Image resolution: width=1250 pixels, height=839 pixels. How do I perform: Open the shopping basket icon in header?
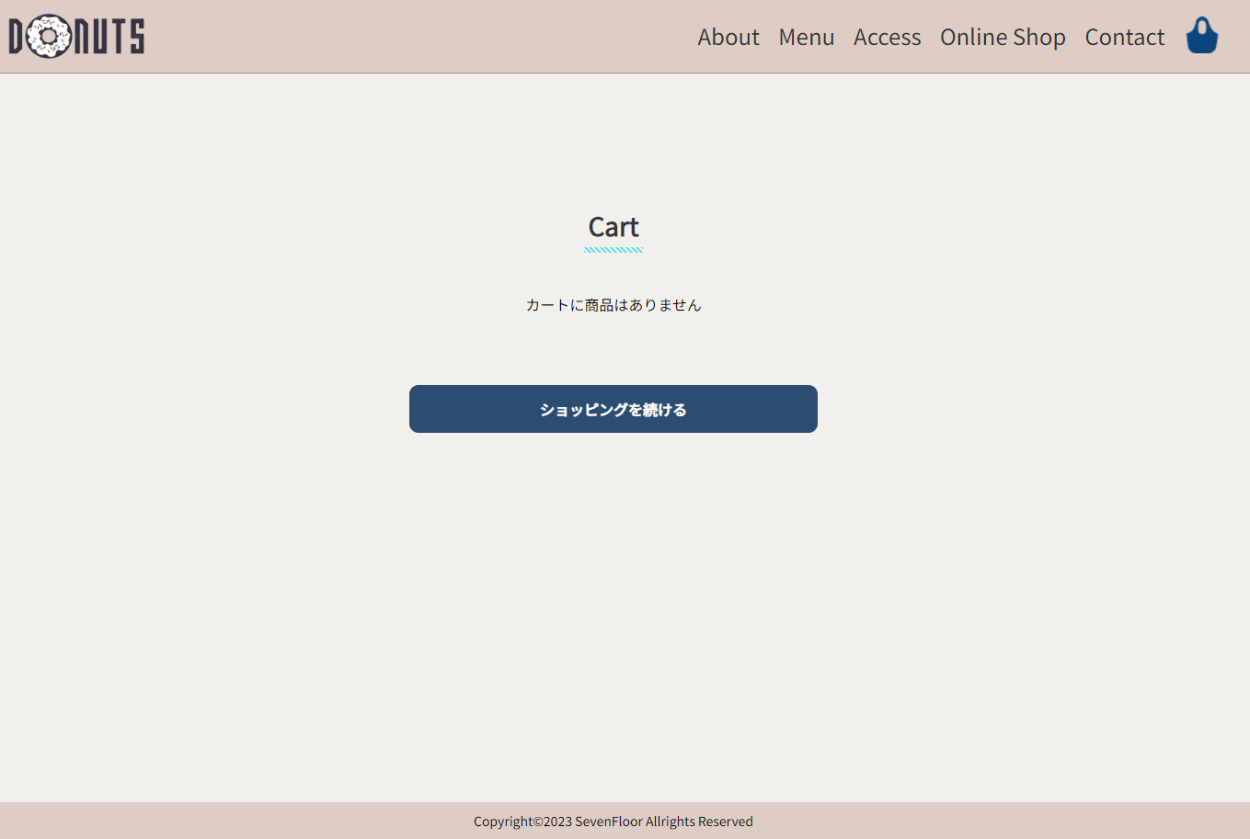[1201, 36]
